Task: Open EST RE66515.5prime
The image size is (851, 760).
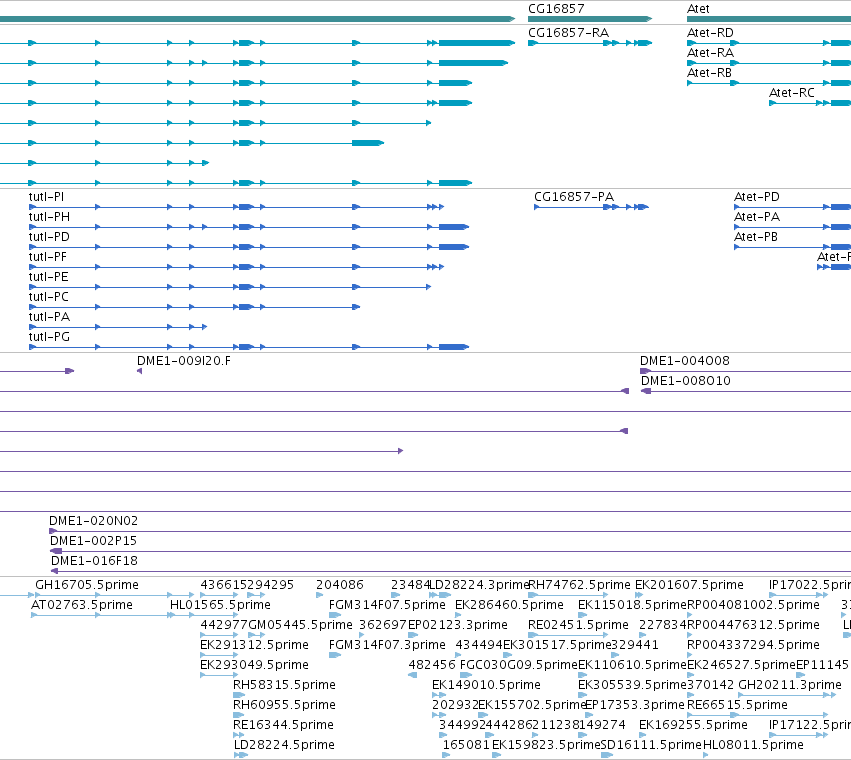Action: point(737,705)
